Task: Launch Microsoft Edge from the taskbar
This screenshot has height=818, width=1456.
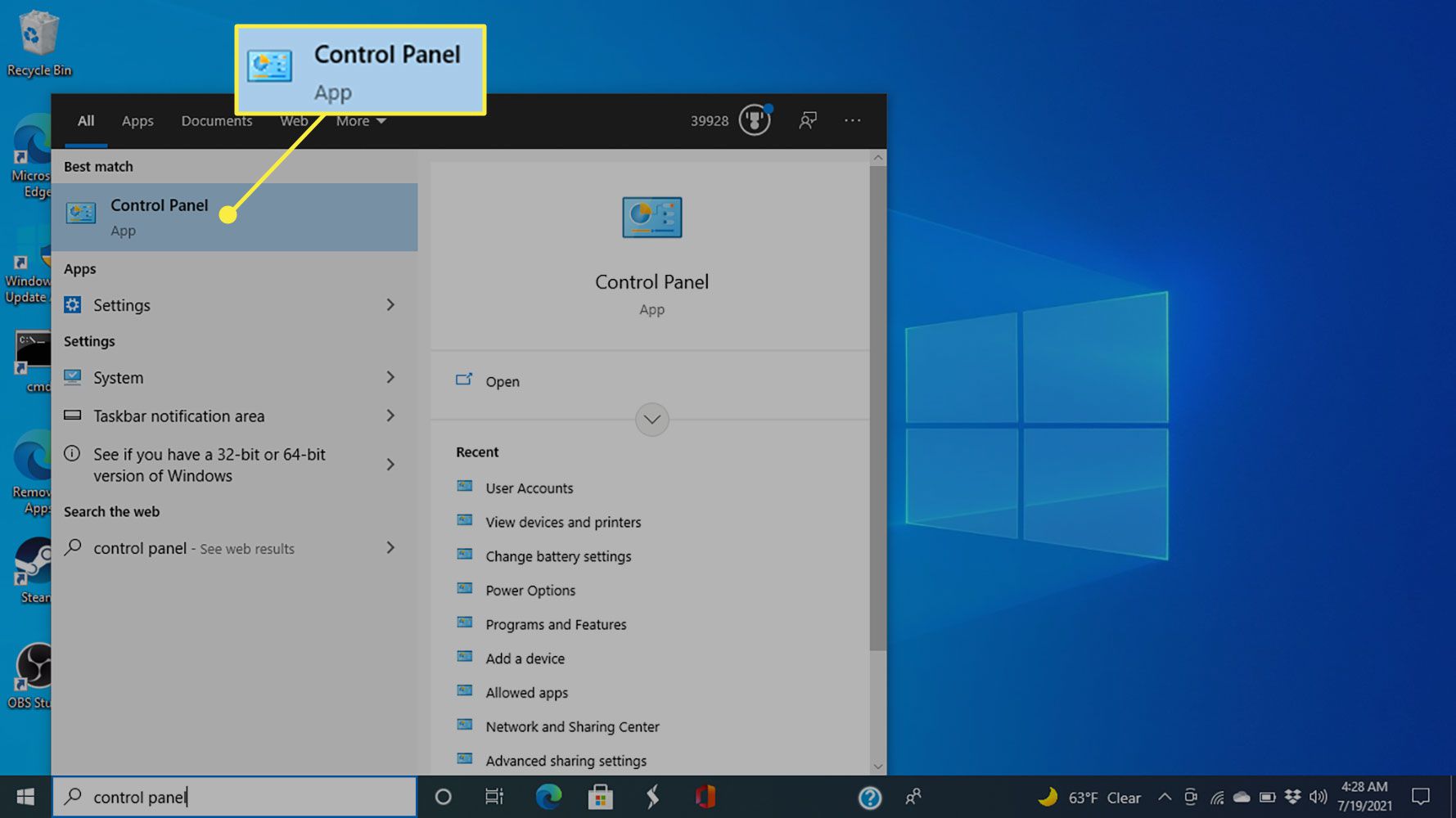Action: click(x=548, y=797)
